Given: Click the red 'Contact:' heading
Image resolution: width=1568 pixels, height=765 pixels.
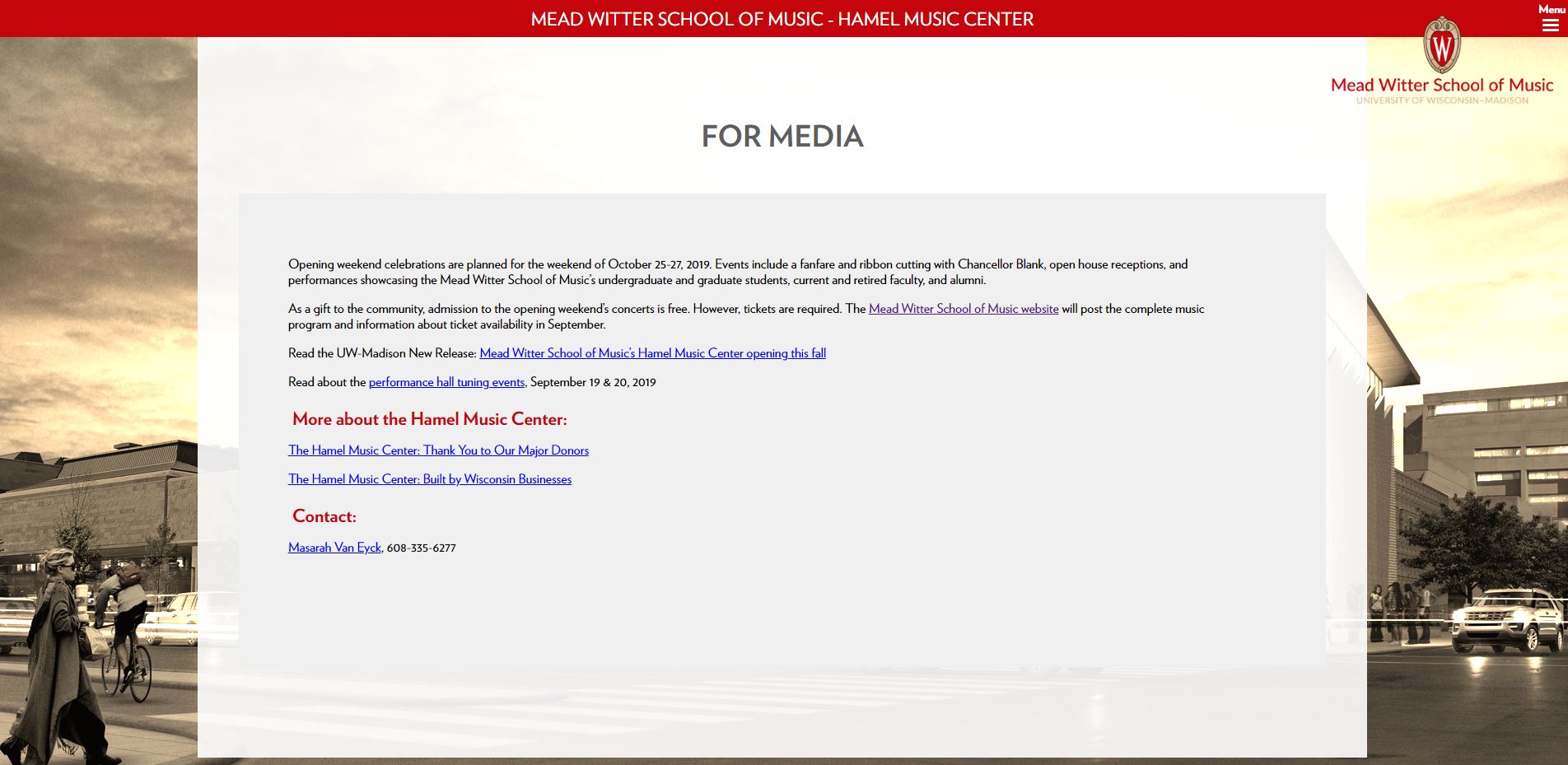Looking at the screenshot, I should (x=324, y=516).
